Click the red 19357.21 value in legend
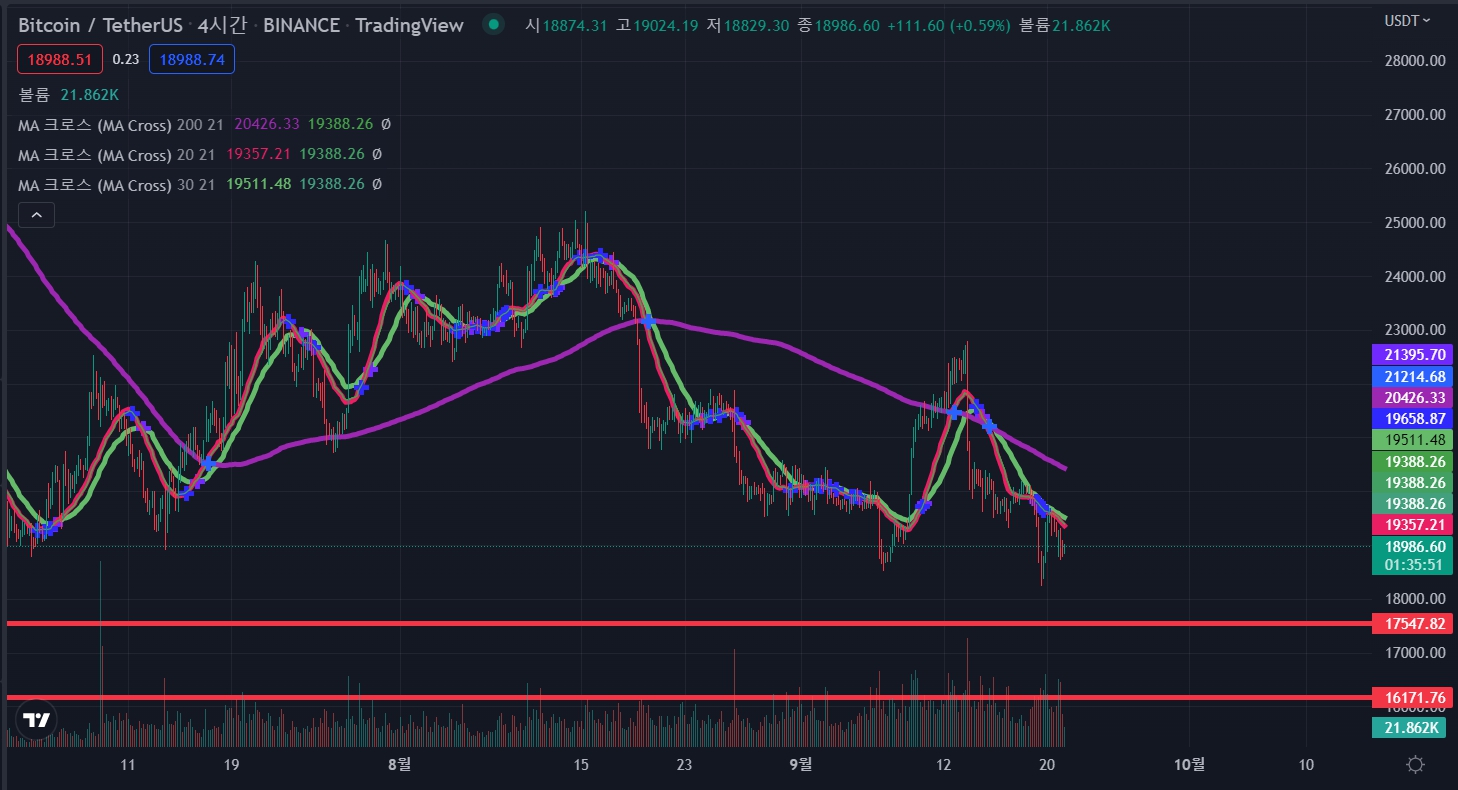This screenshot has width=1458, height=790. click(259, 155)
